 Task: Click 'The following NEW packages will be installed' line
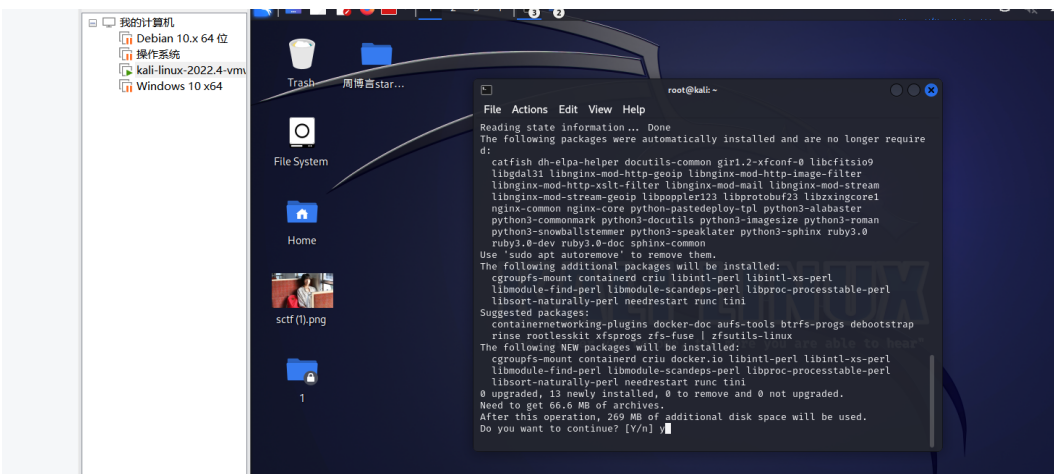pyautogui.click(x=610, y=348)
